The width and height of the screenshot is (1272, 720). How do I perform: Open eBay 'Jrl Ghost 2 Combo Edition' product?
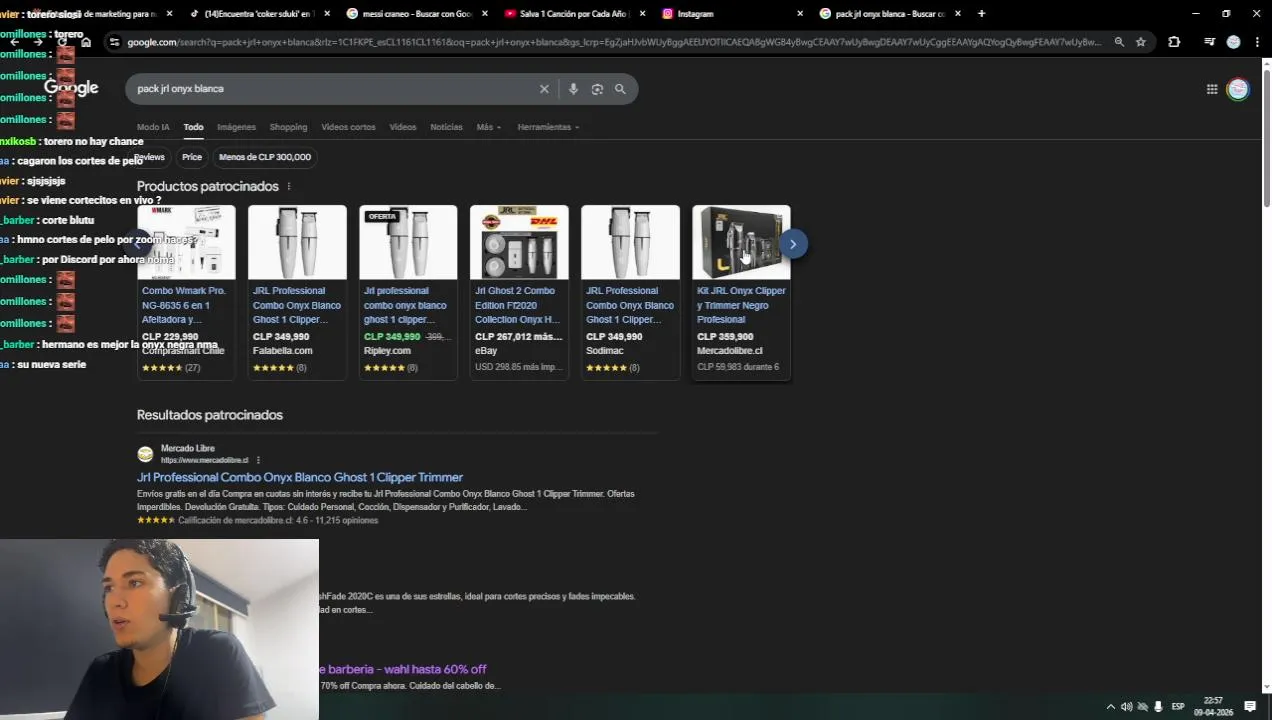click(x=519, y=305)
